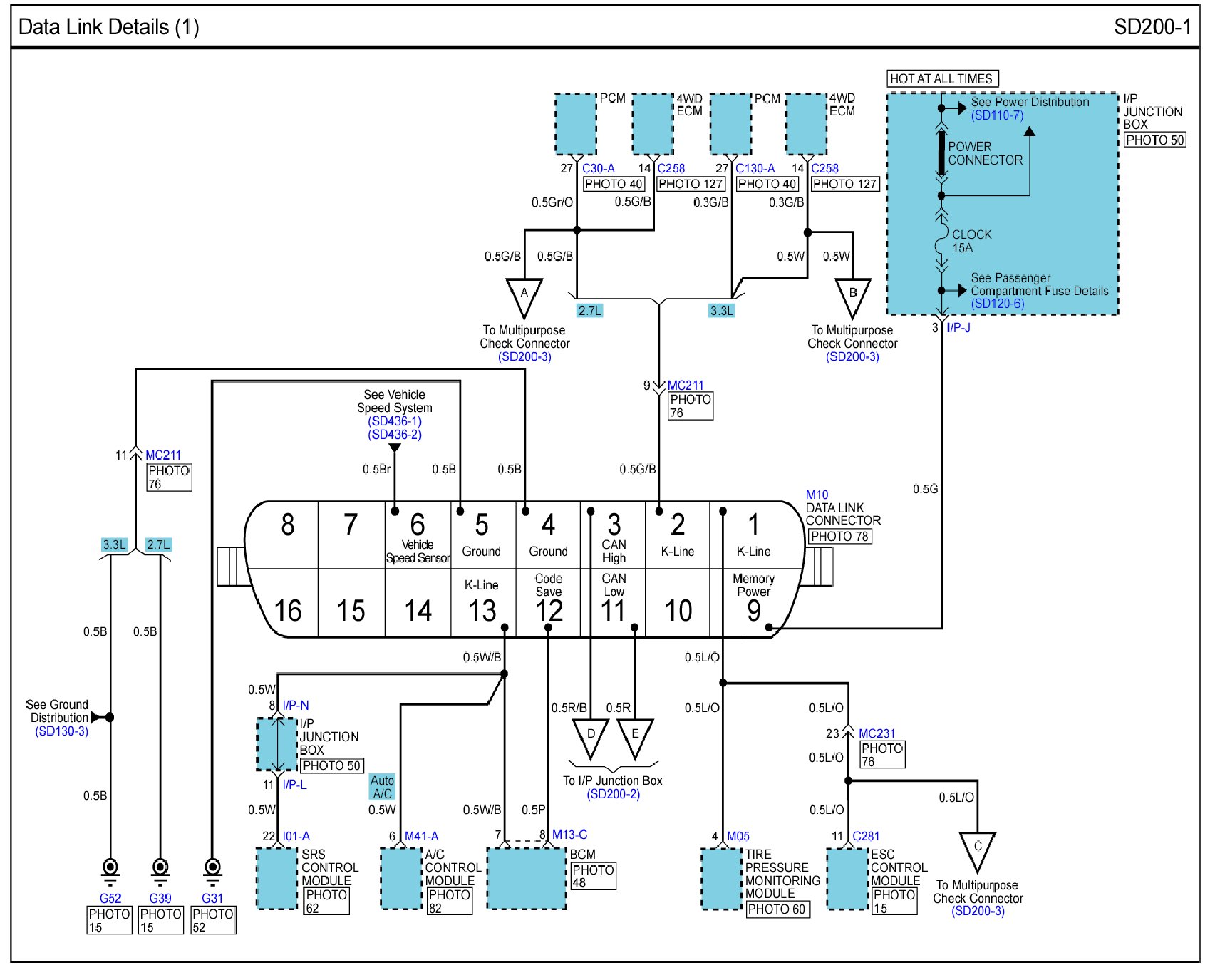Image resolution: width=1215 pixels, height=980 pixels.
Task: Open PHOTO 78 for data link connector
Action: (839, 536)
